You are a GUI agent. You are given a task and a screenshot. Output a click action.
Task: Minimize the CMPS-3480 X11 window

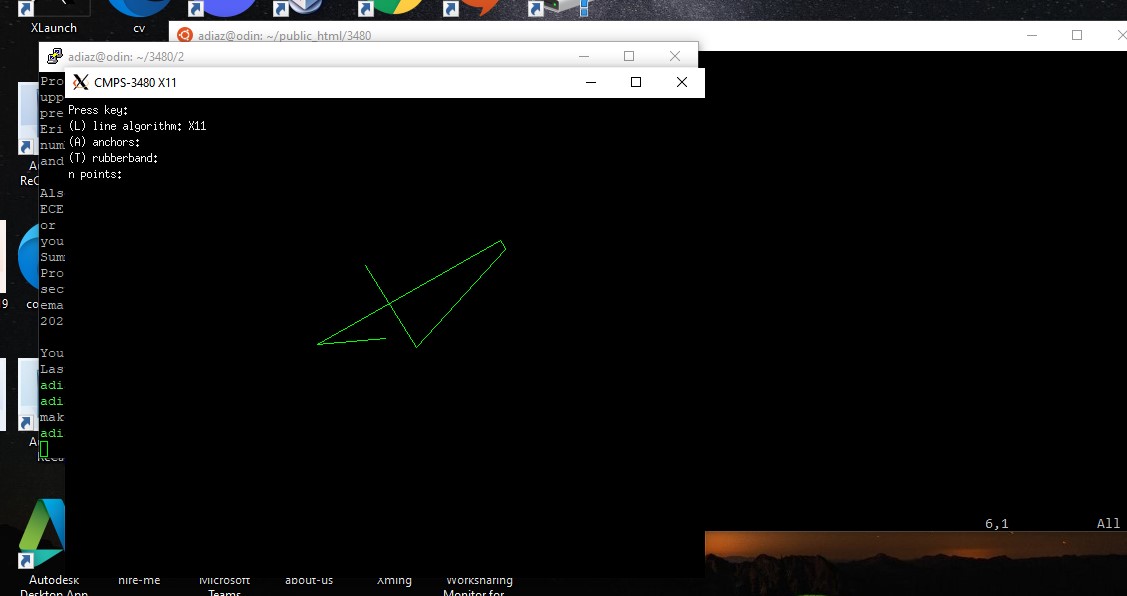[x=591, y=82]
